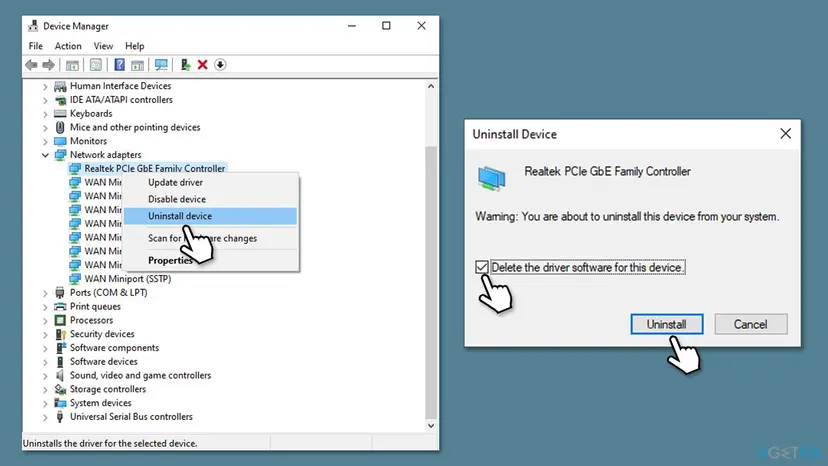Close the Uninstall Device dialog
Image resolution: width=828 pixels, height=466 pixels.
tap(785, 134)
